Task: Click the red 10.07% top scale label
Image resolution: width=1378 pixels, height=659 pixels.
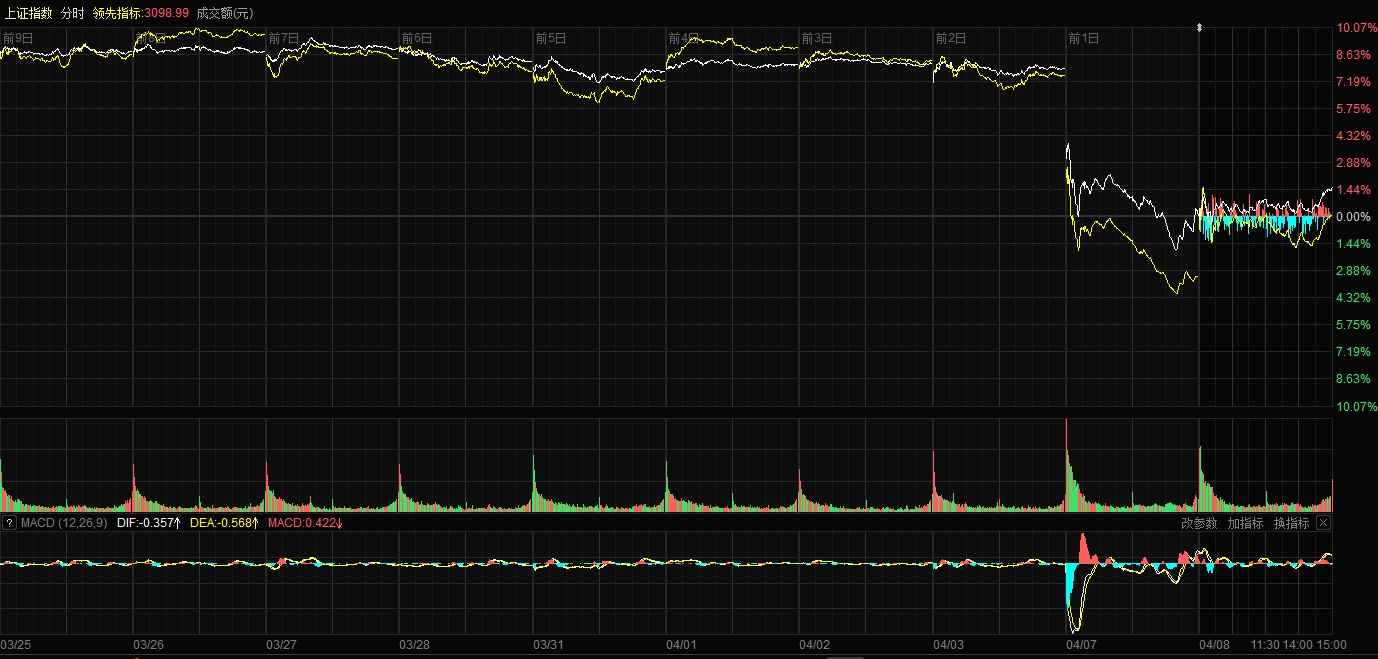Action: tap(1356, 27)
